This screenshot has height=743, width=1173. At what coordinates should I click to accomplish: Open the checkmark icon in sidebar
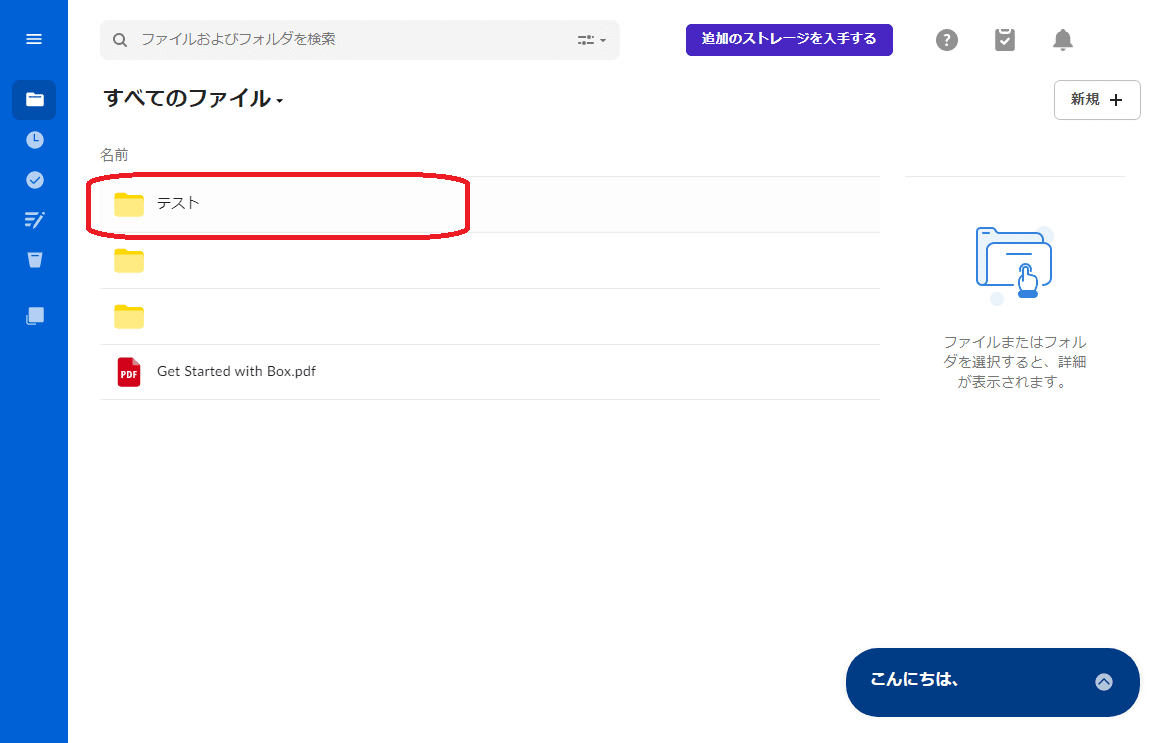pos(34,180)
